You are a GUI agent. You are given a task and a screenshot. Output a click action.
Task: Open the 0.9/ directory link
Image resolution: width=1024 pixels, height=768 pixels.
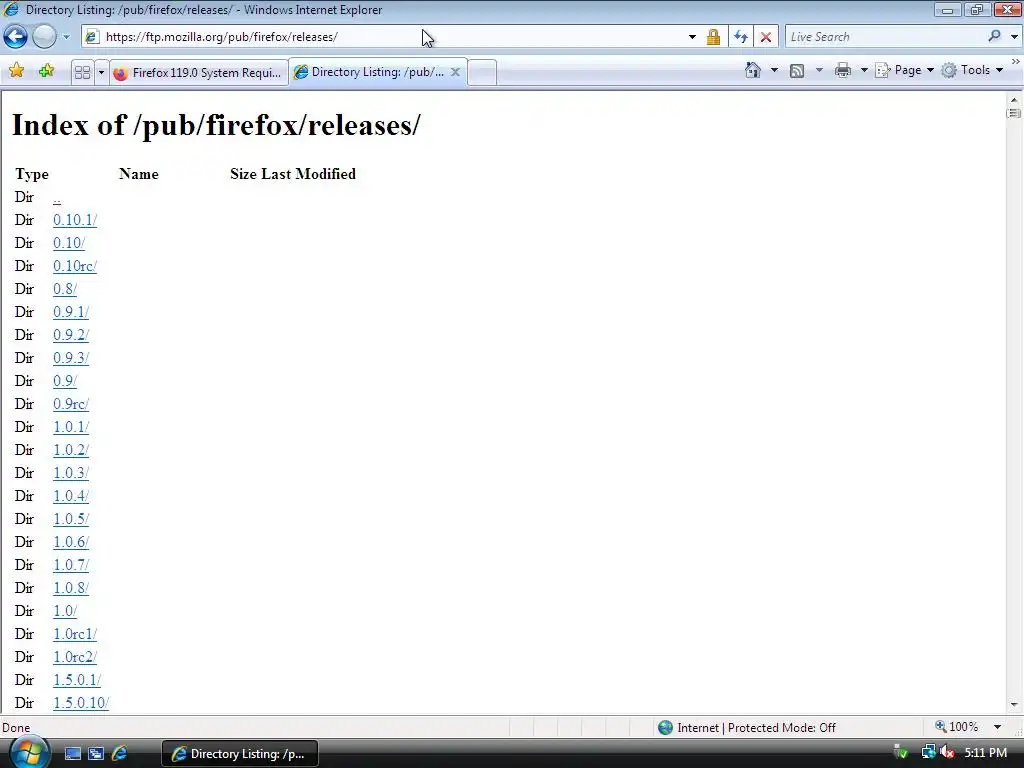pyautogui.click(x=65, y=381)
